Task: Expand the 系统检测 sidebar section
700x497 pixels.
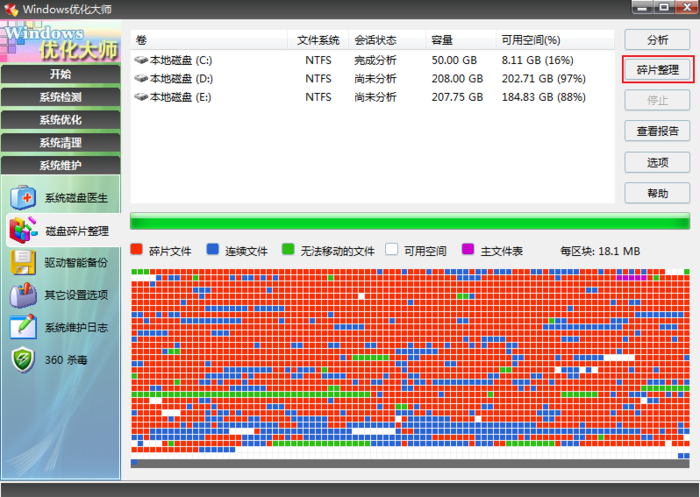Action: 60,98
